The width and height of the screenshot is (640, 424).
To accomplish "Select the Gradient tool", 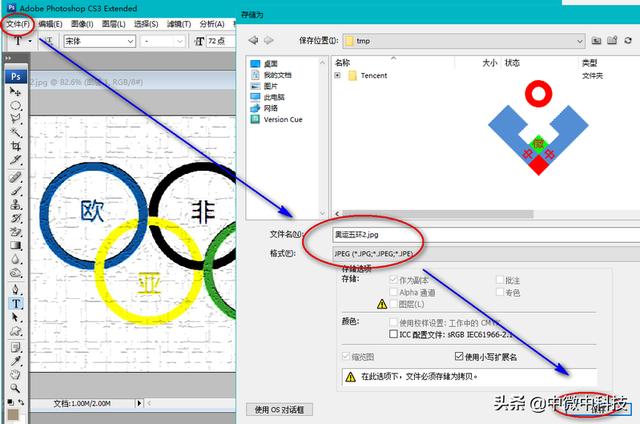I will [x=16, y=245].
